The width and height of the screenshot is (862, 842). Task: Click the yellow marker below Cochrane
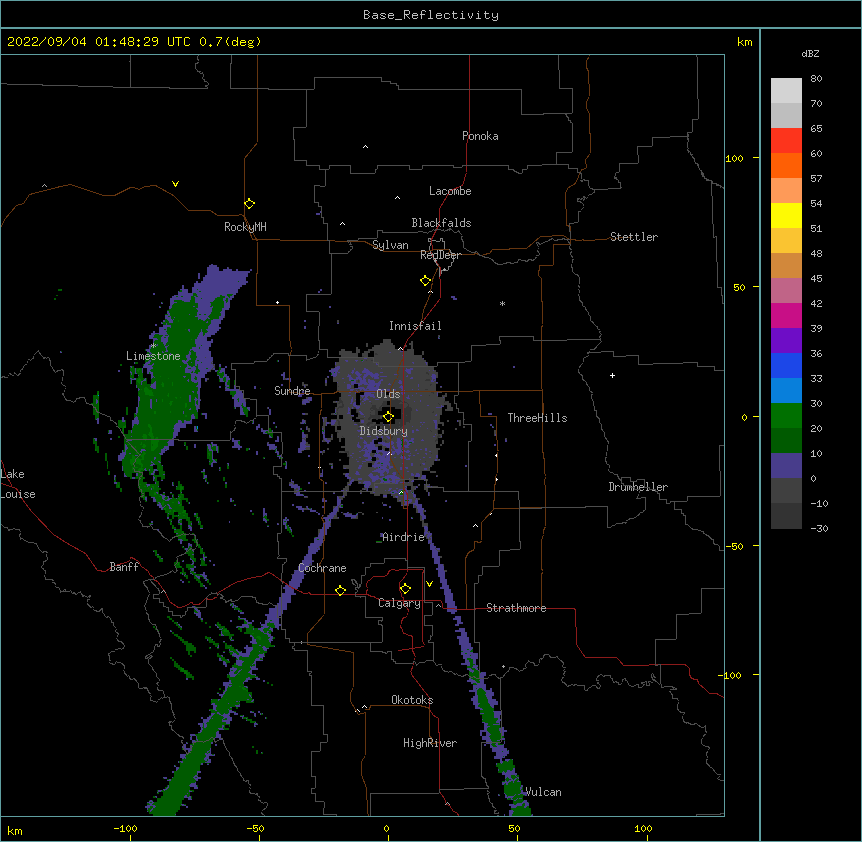pyautogui.click(x=340, y=590)
